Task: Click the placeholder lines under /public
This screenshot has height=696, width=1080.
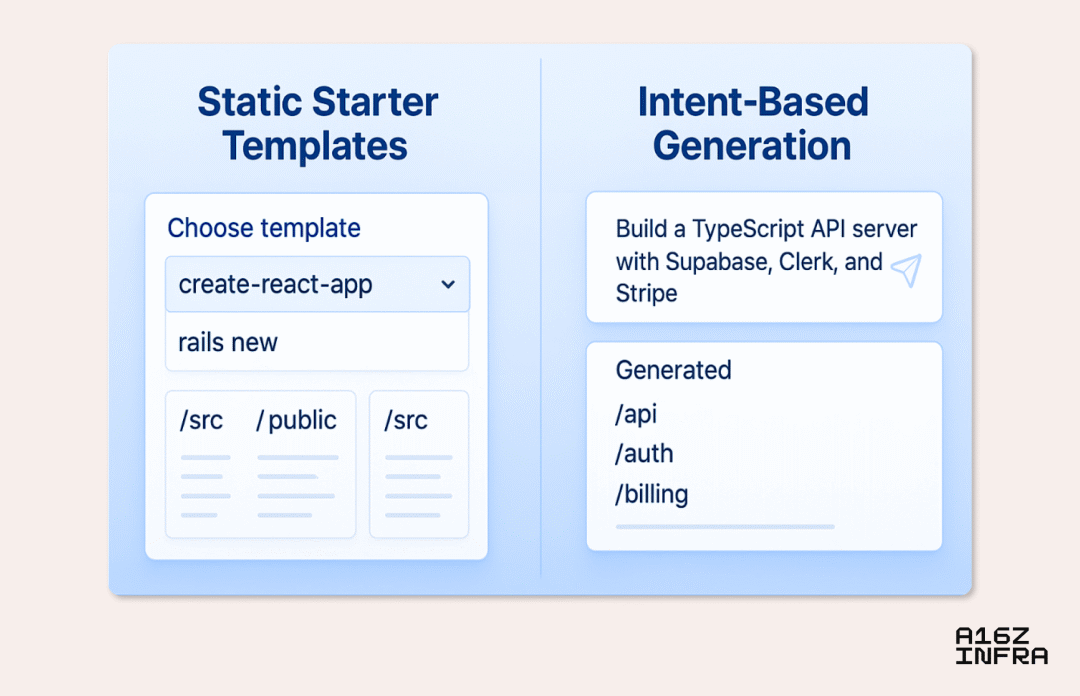Action: click(298, 486)
